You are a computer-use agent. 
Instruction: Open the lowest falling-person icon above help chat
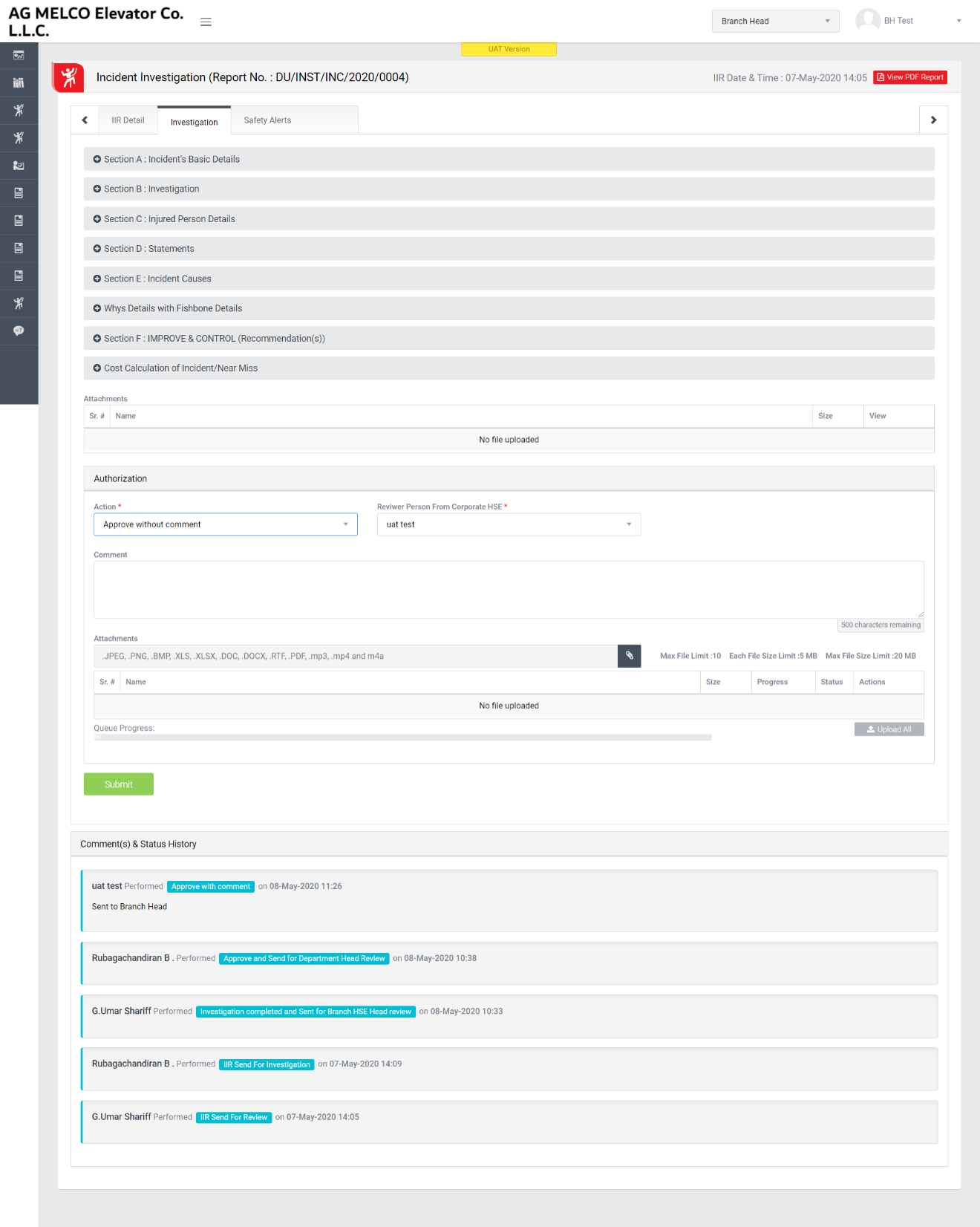pos(19,303)
